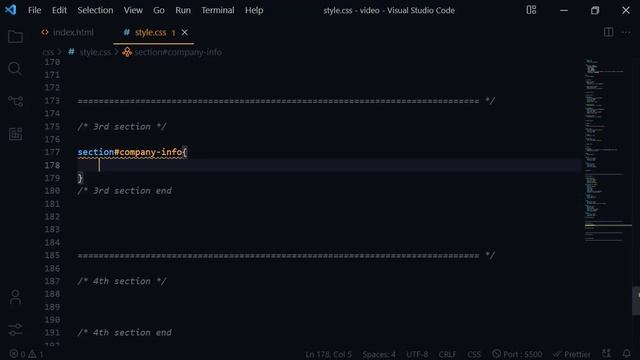
Task: Open the Extensions view
Action: (16, 133)
